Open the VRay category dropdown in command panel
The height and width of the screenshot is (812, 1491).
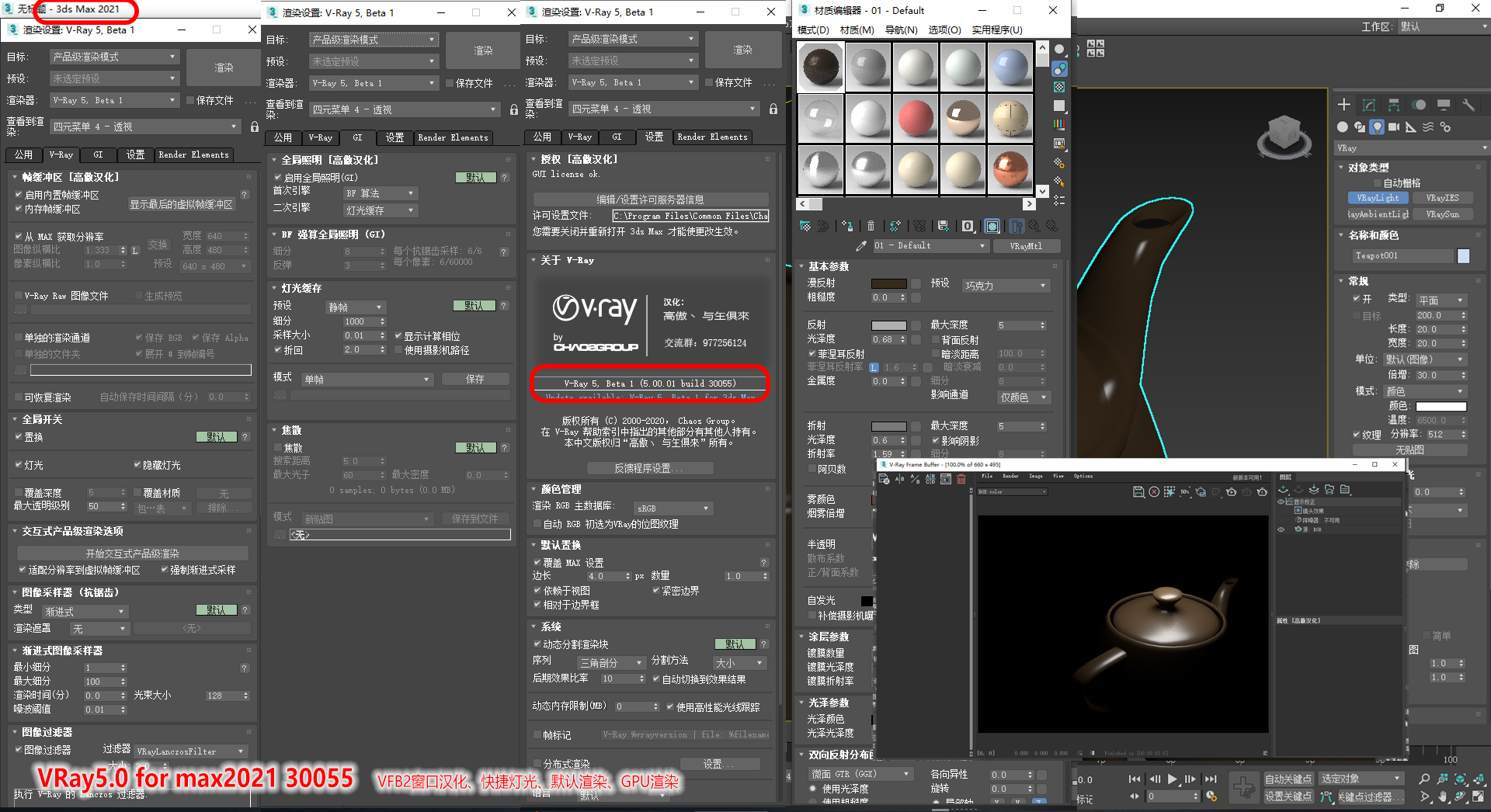pyautogui.click(x=1411, y=147)
